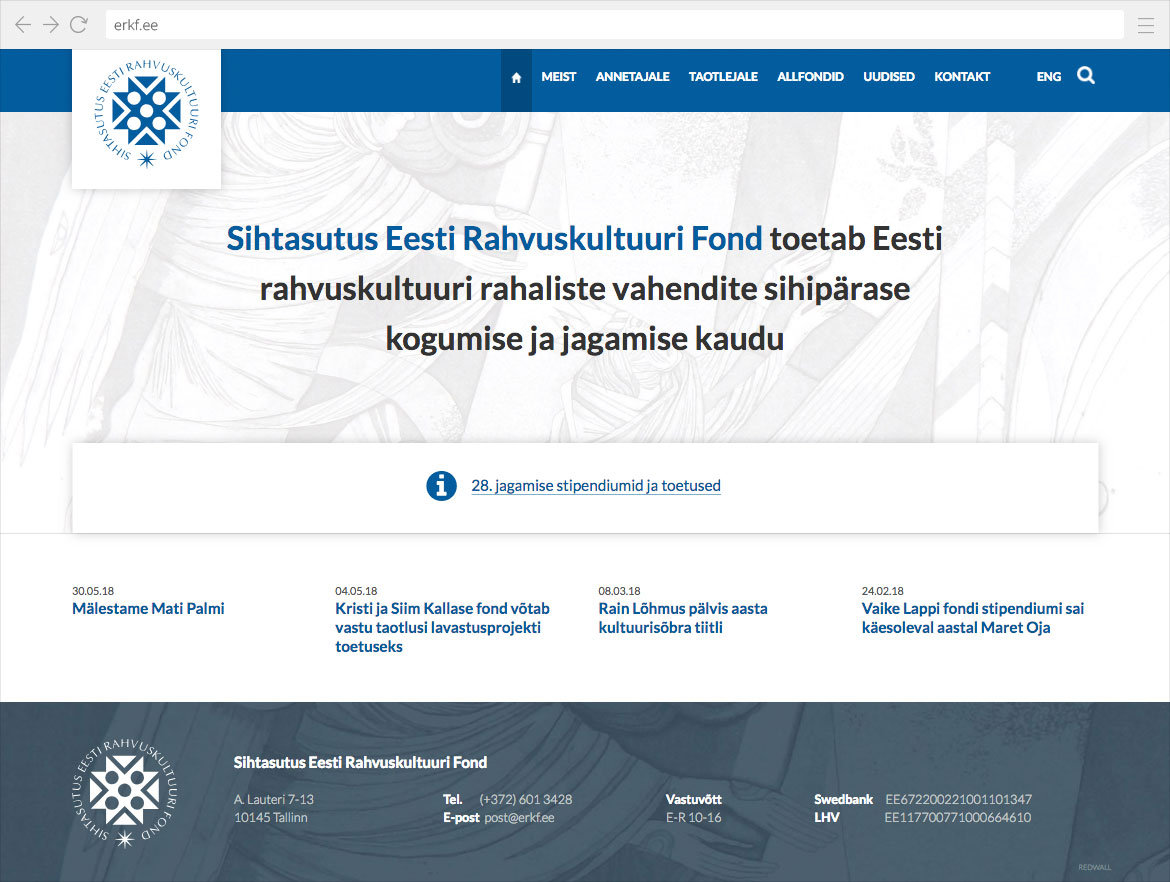Open the KONTAKT menu item

coord(962,76)
